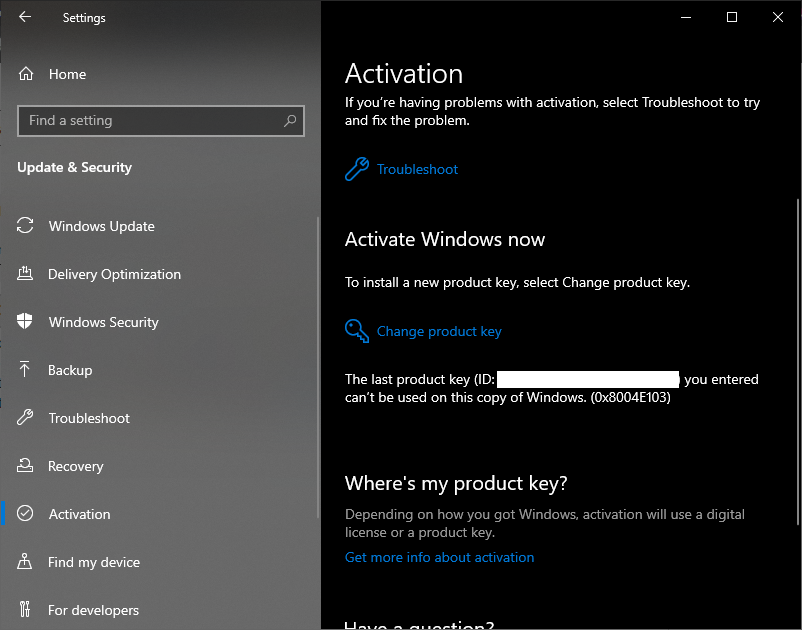Image resolution: width=802 pixels, height=630 pixels.
Task: Open Windows Update section
Action: point(102,226)
